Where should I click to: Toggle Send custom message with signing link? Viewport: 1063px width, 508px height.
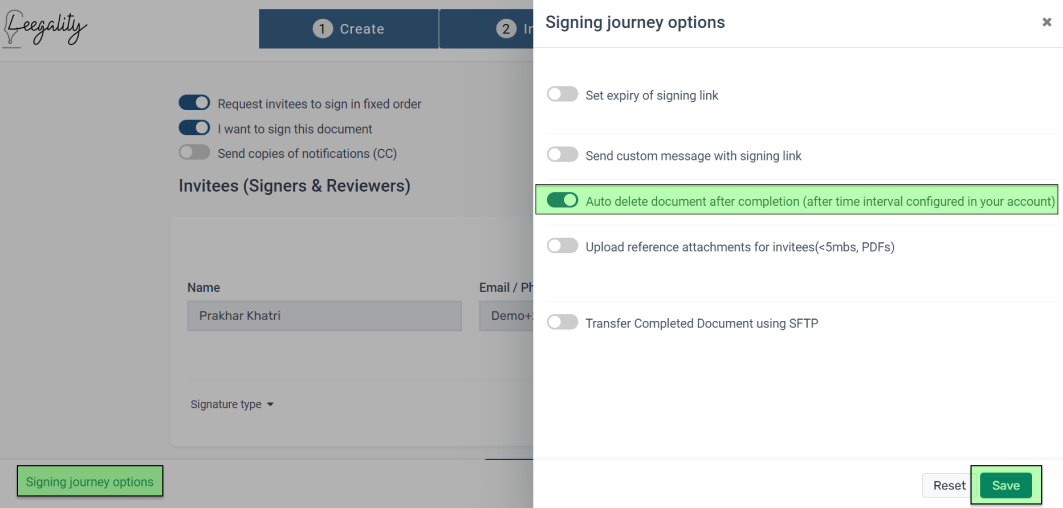point(563,155)
